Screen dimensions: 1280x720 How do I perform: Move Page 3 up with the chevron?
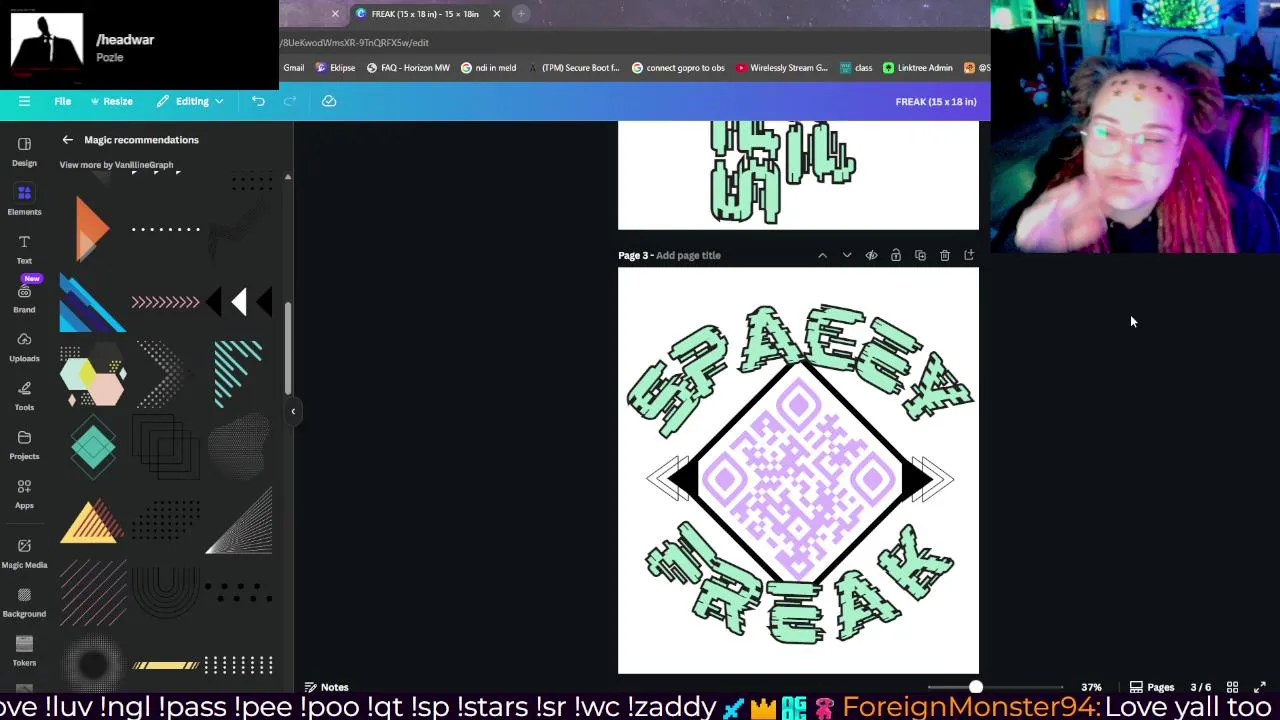pos(822,256)
